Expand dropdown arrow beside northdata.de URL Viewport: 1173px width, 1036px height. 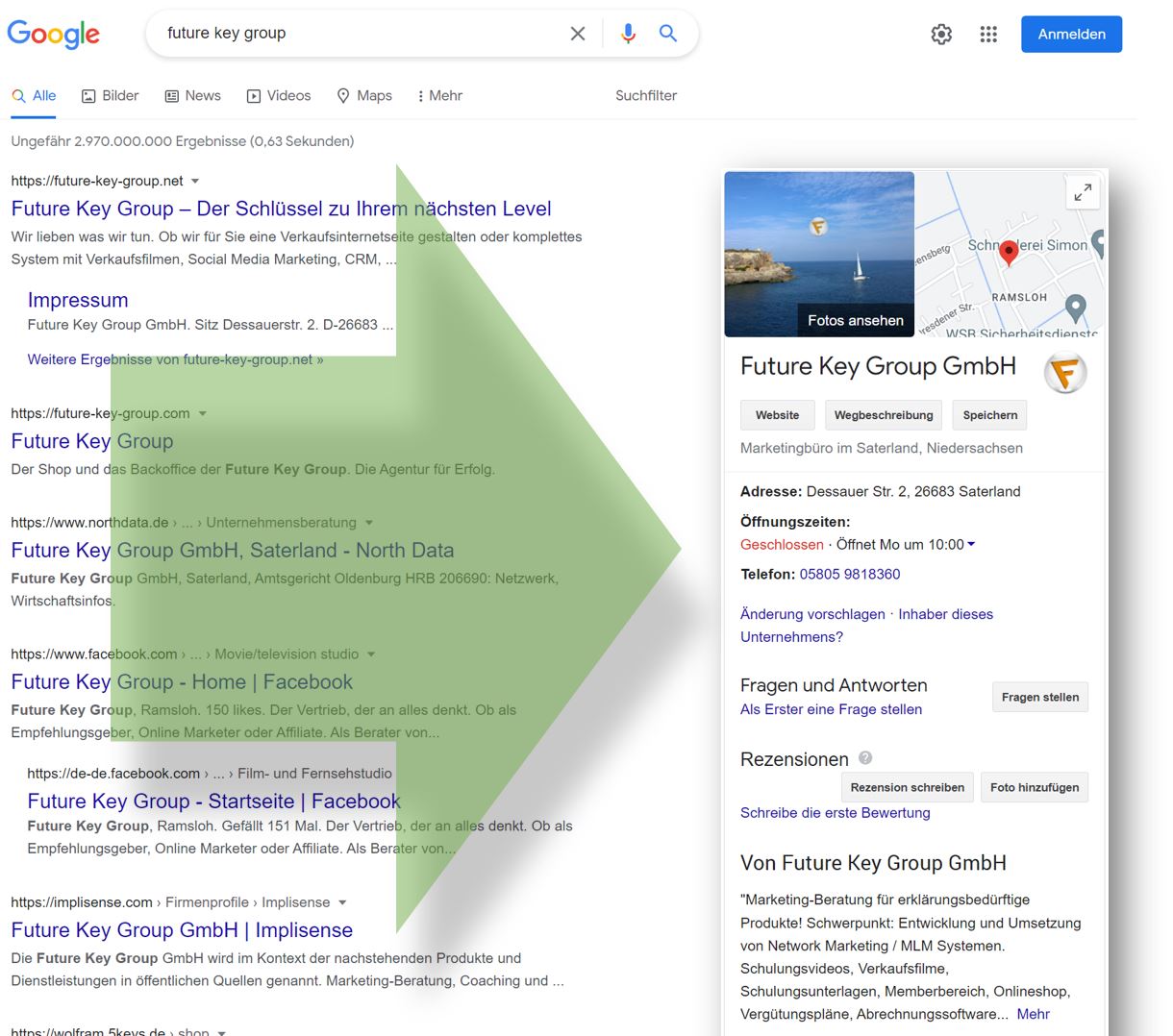[x=369, y=523]
